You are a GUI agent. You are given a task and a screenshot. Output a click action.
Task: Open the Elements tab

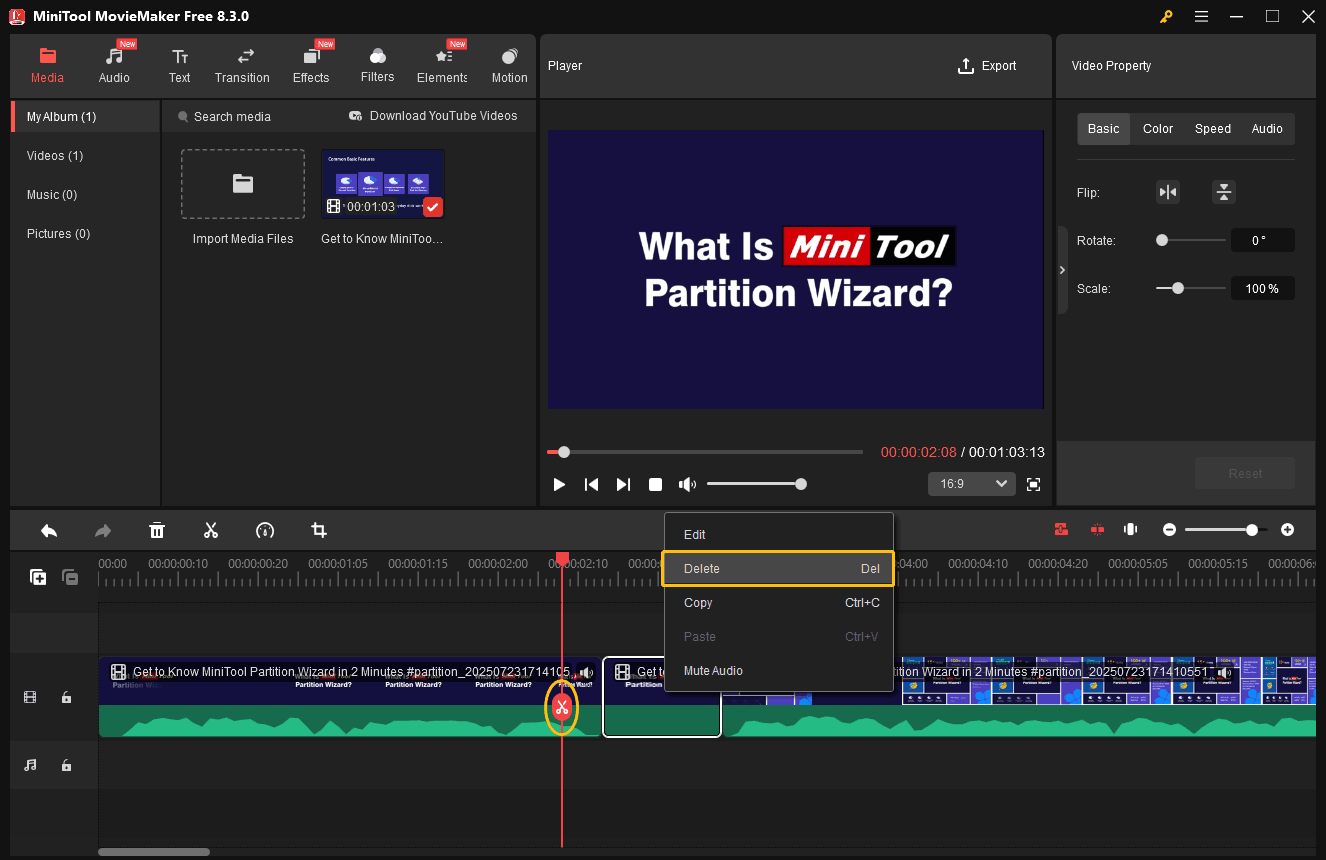coord(442,65)
